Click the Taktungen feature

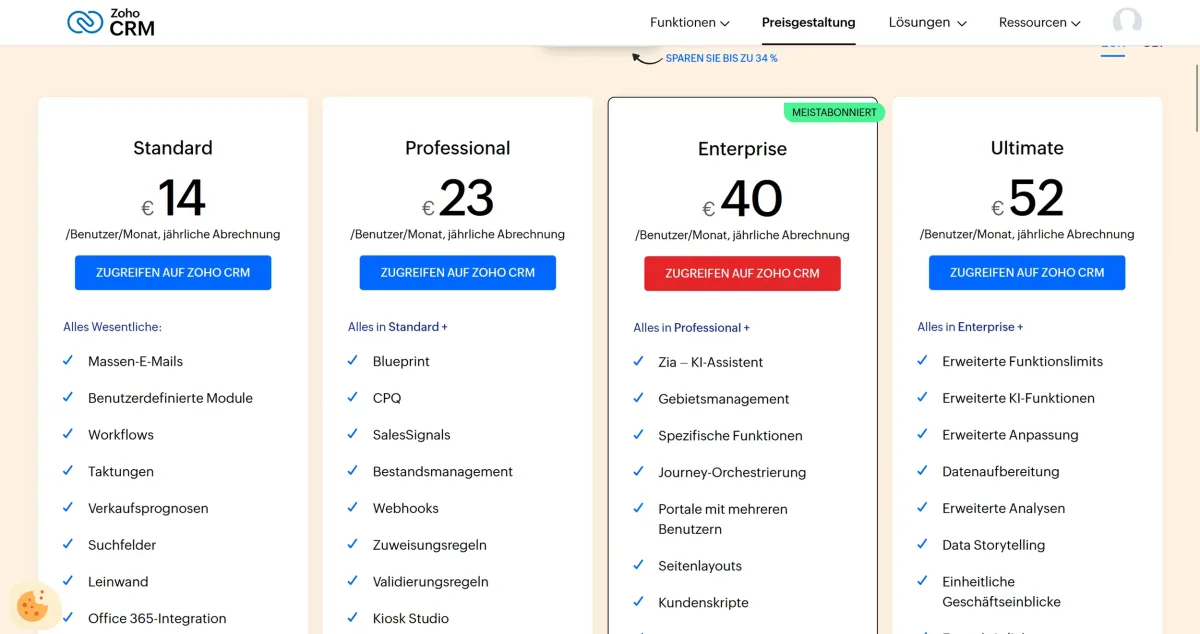click(x=121, y=471)
